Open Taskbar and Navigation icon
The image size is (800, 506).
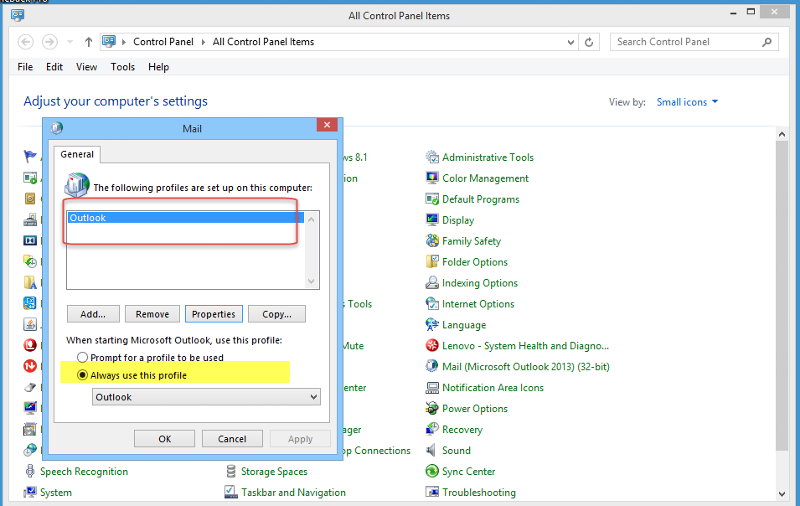coord(231,492)
